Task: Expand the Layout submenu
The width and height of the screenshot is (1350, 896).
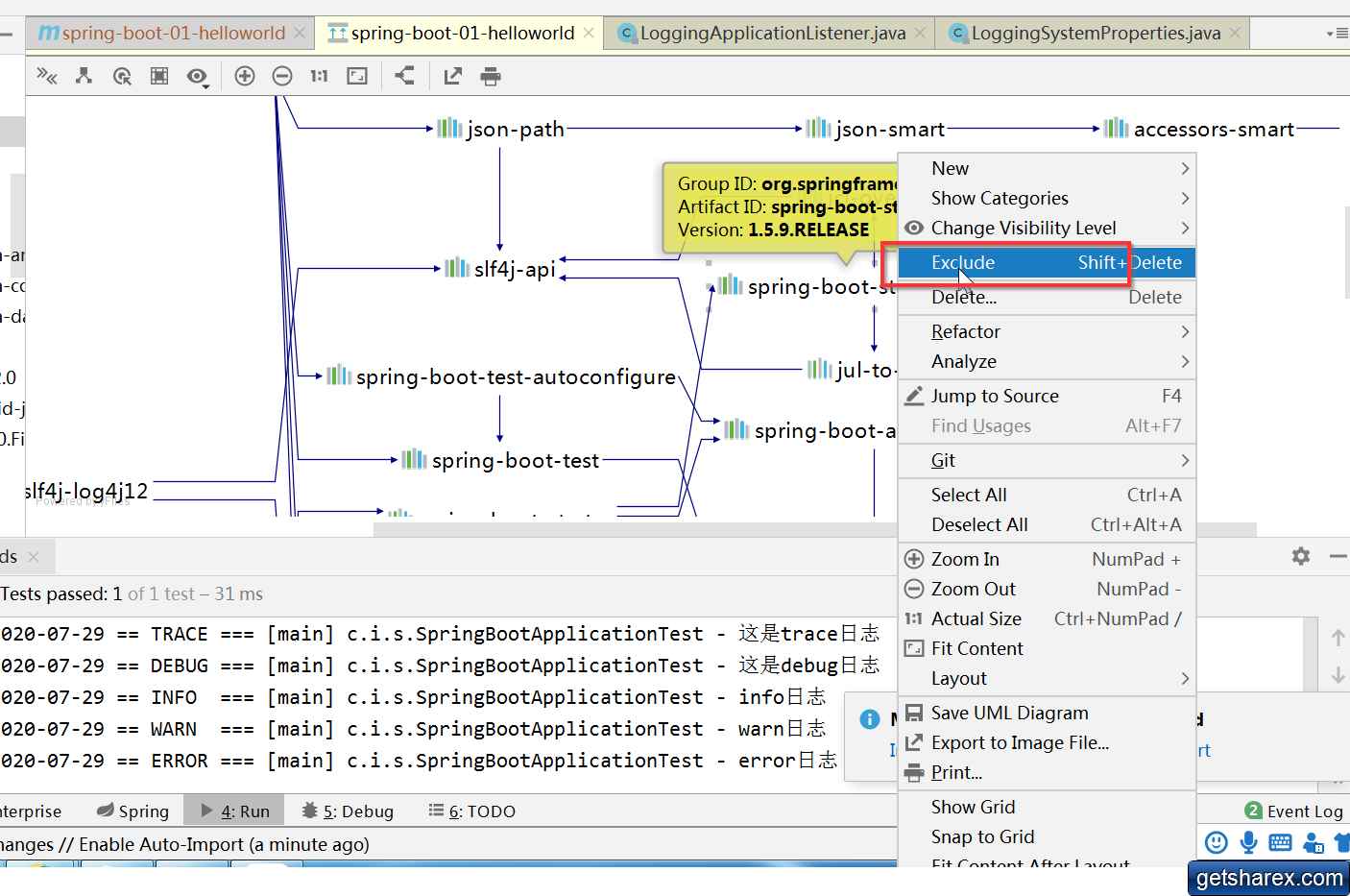Action: coord(1048,678)
